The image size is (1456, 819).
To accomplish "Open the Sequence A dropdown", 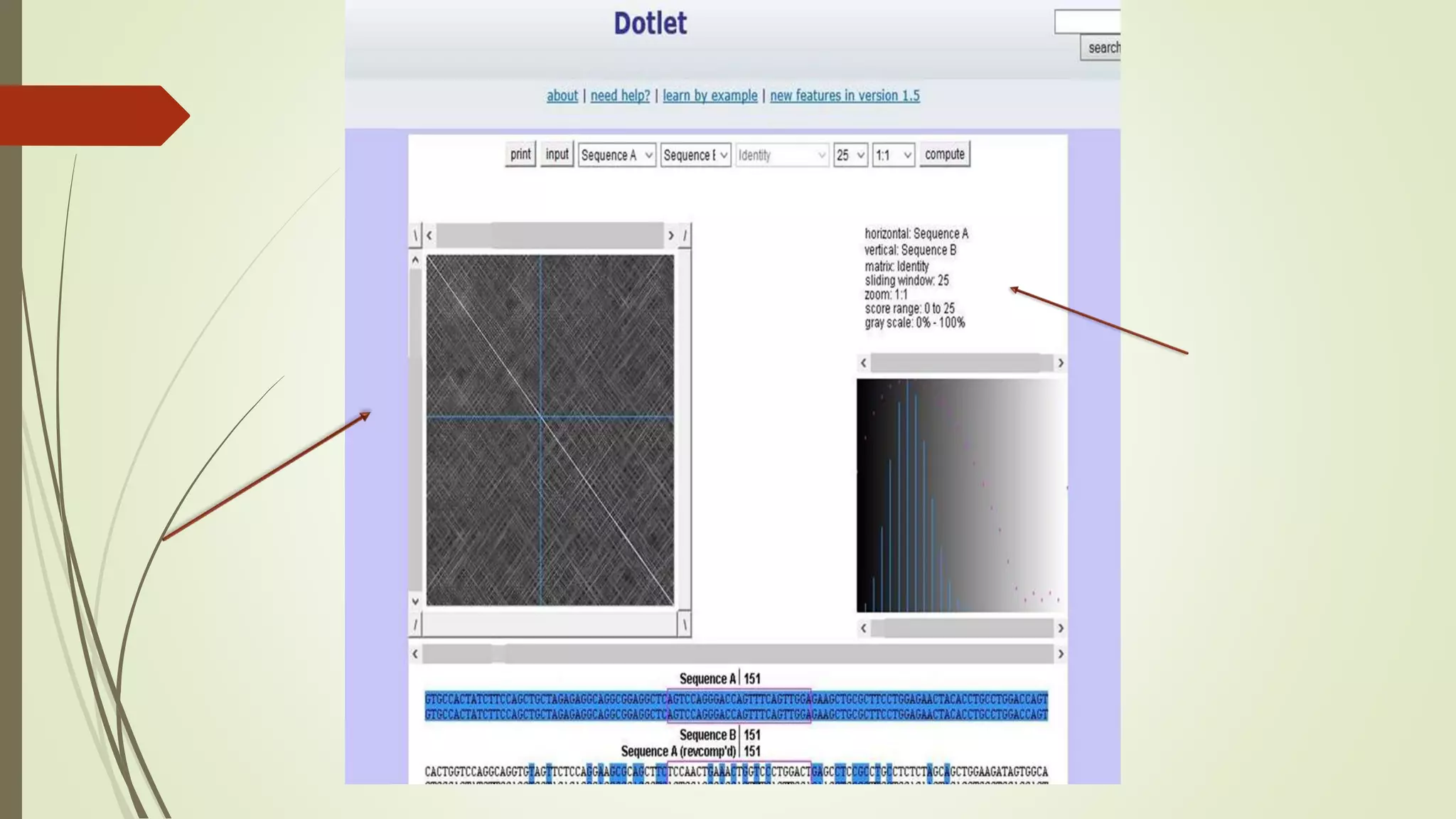I will tap(616, 155).
